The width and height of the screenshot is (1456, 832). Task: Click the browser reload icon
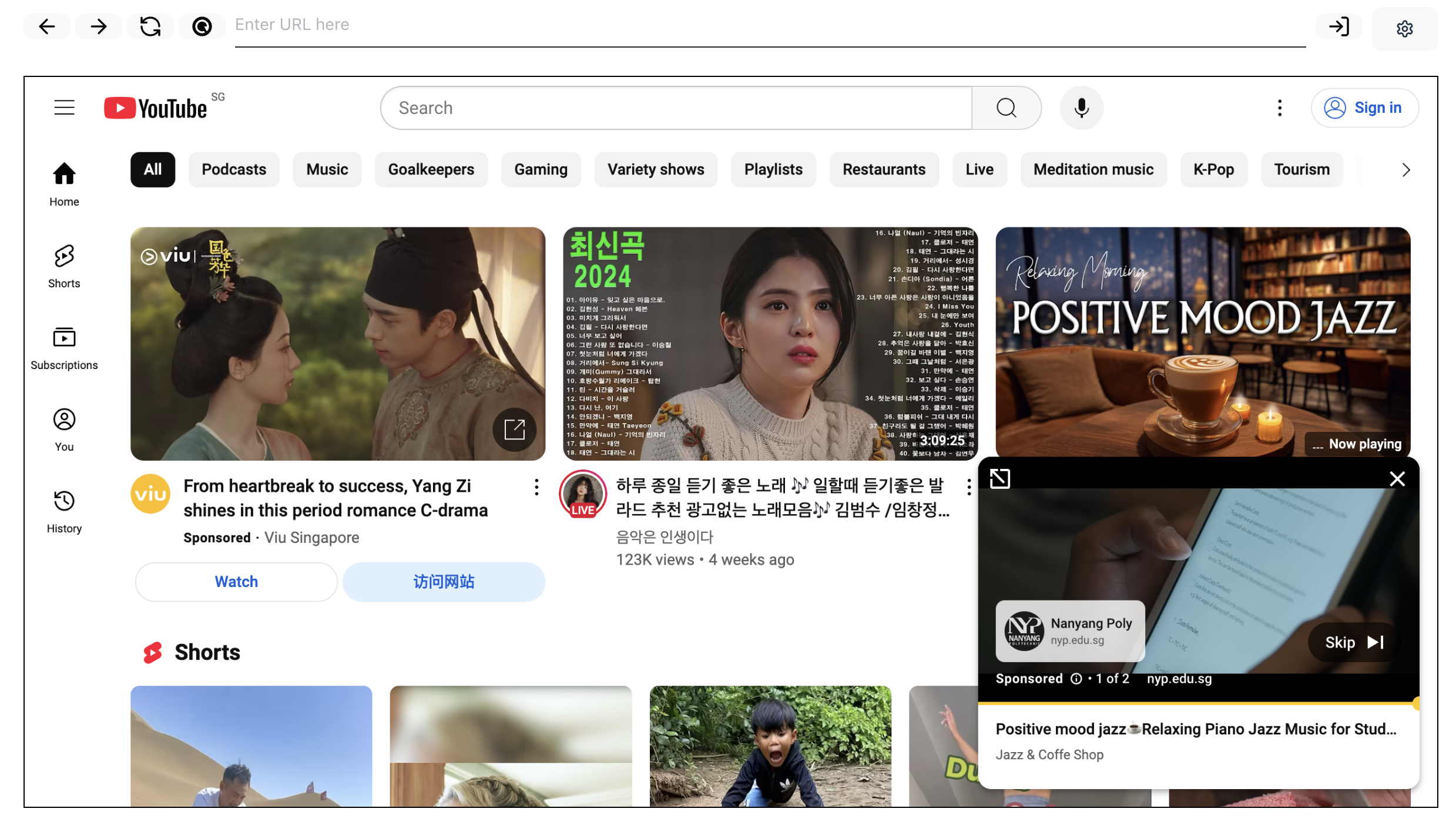[x=150, y=26]
